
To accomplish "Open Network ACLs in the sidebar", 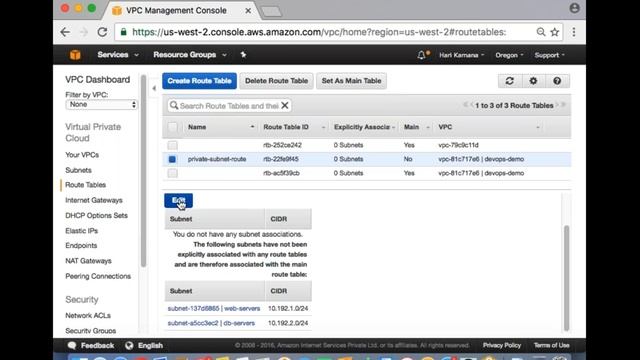I will 88,316.
